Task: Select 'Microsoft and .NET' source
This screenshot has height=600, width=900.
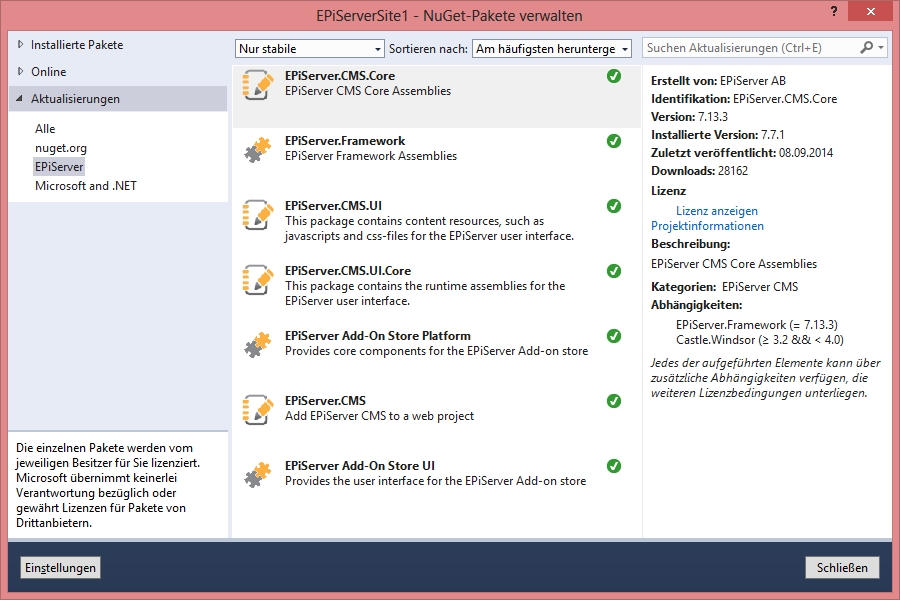Action: pyautogui.click(x=85, y=186)
